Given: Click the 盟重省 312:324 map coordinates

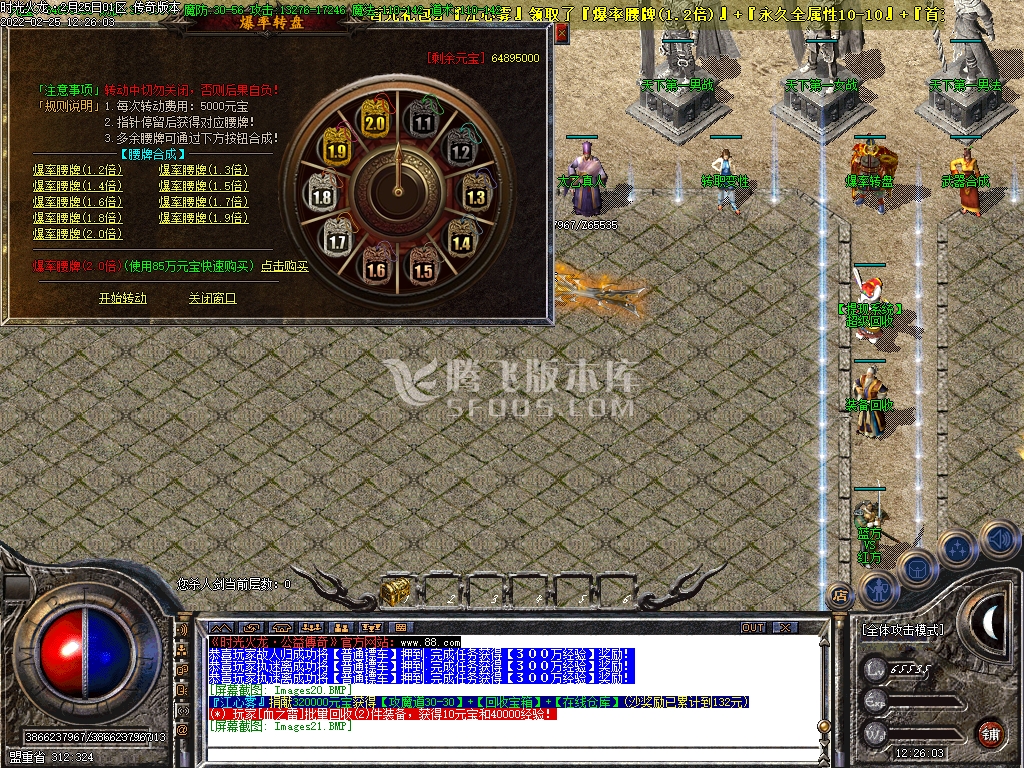Looking at the screenshot, I should pos(52,758).
